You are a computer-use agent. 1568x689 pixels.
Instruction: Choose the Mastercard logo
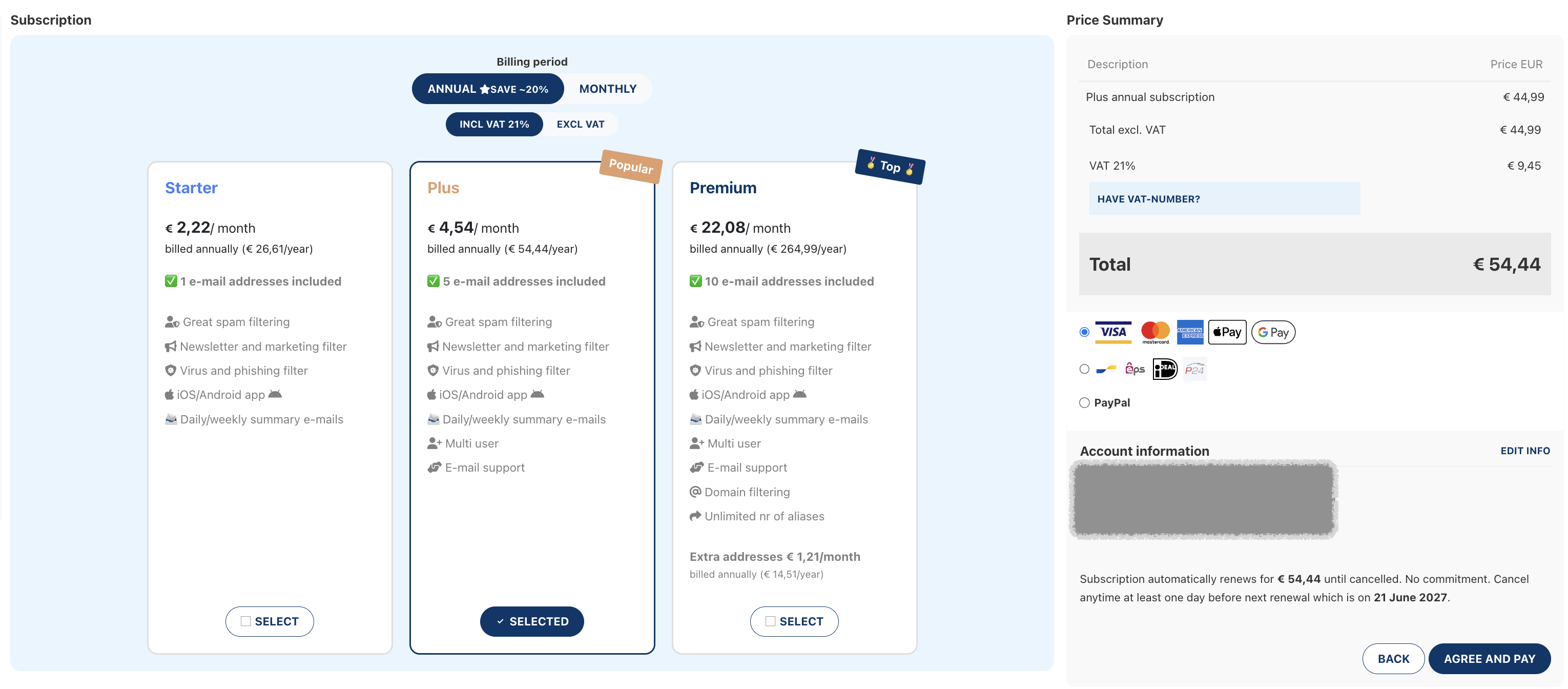(1154, 332)
